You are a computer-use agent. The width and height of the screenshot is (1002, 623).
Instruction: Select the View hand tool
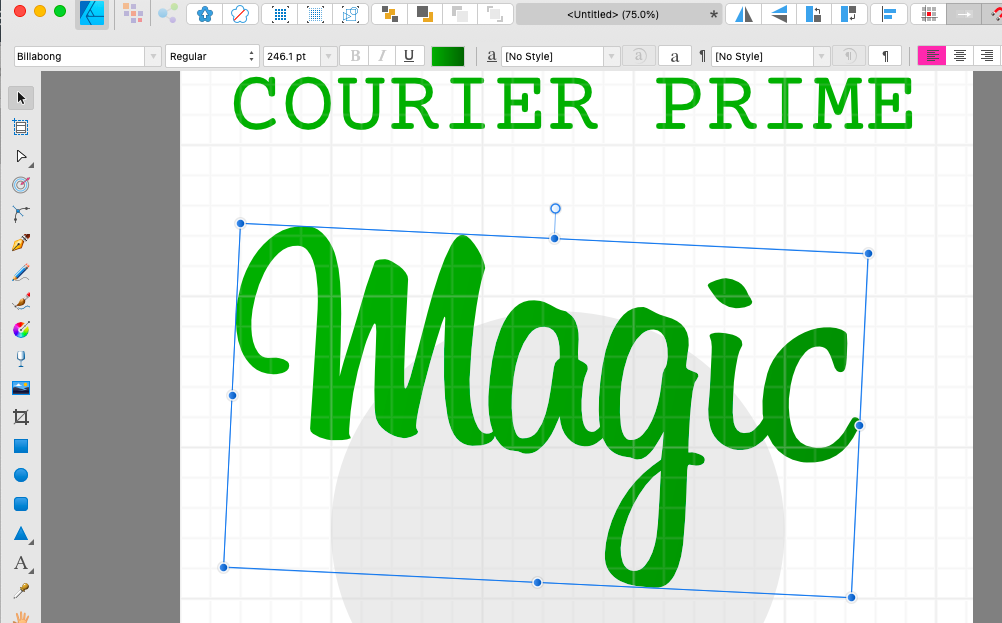tap(21, 617)
